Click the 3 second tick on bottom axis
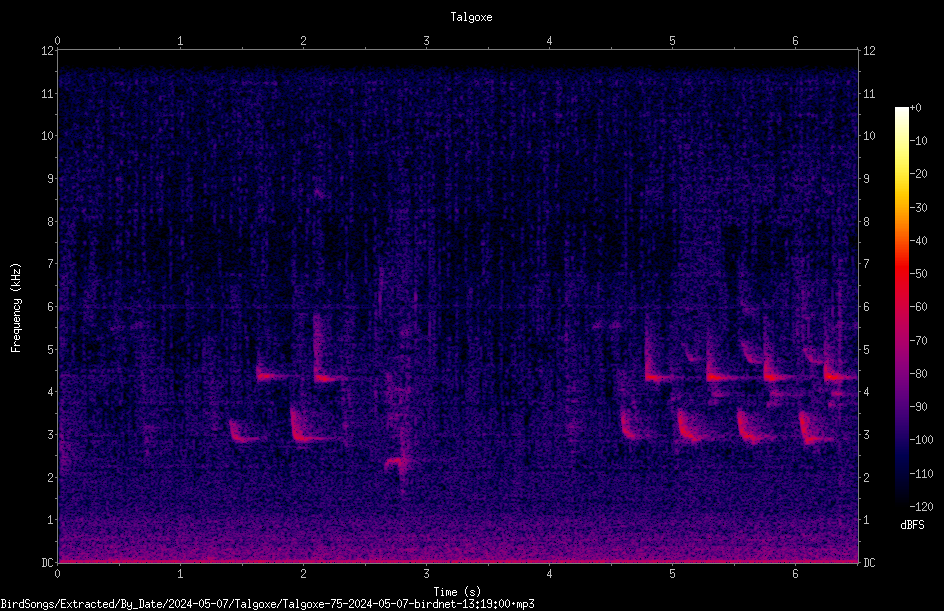 (426, 574)
